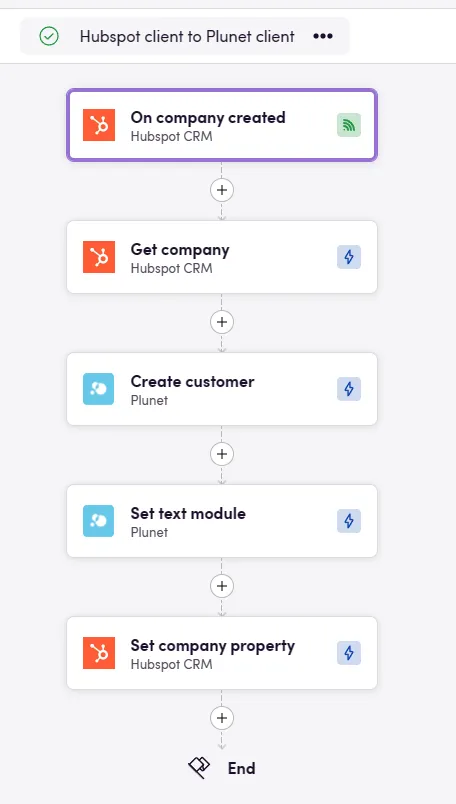Select the 'Hubspot client to Plunet client' title

[x=187, y=36]
